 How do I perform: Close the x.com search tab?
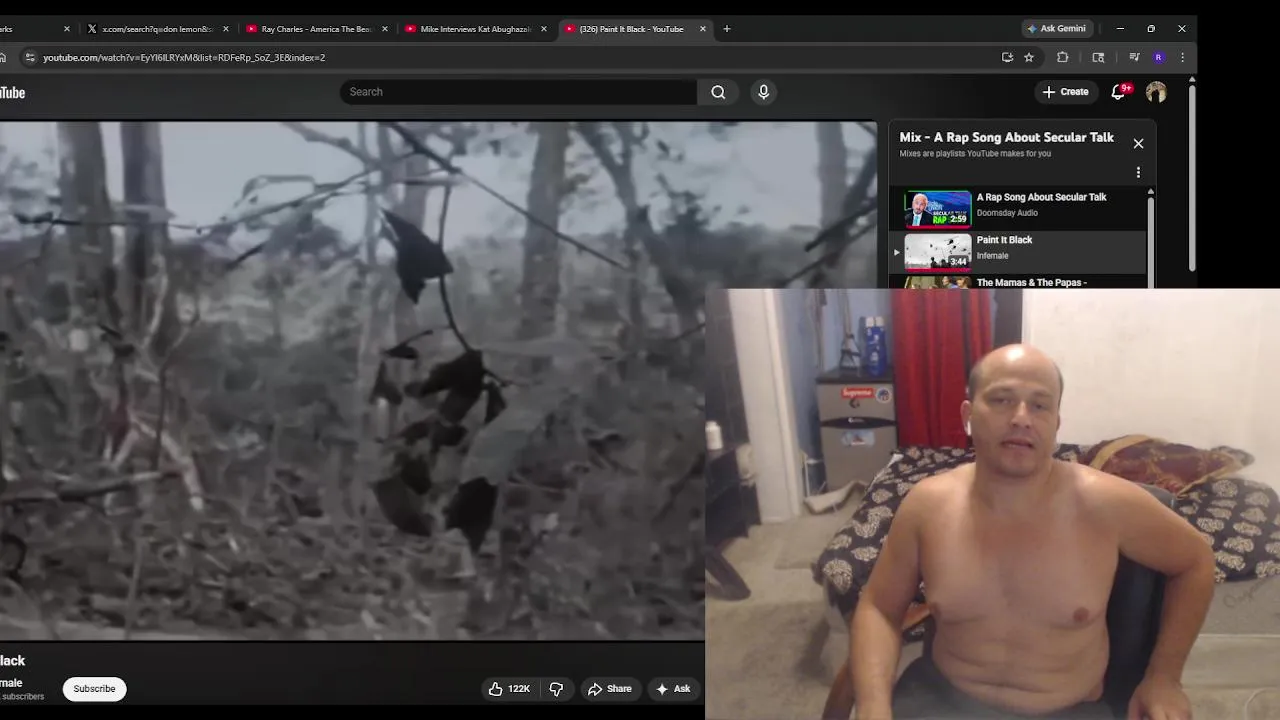pos(226,29)
